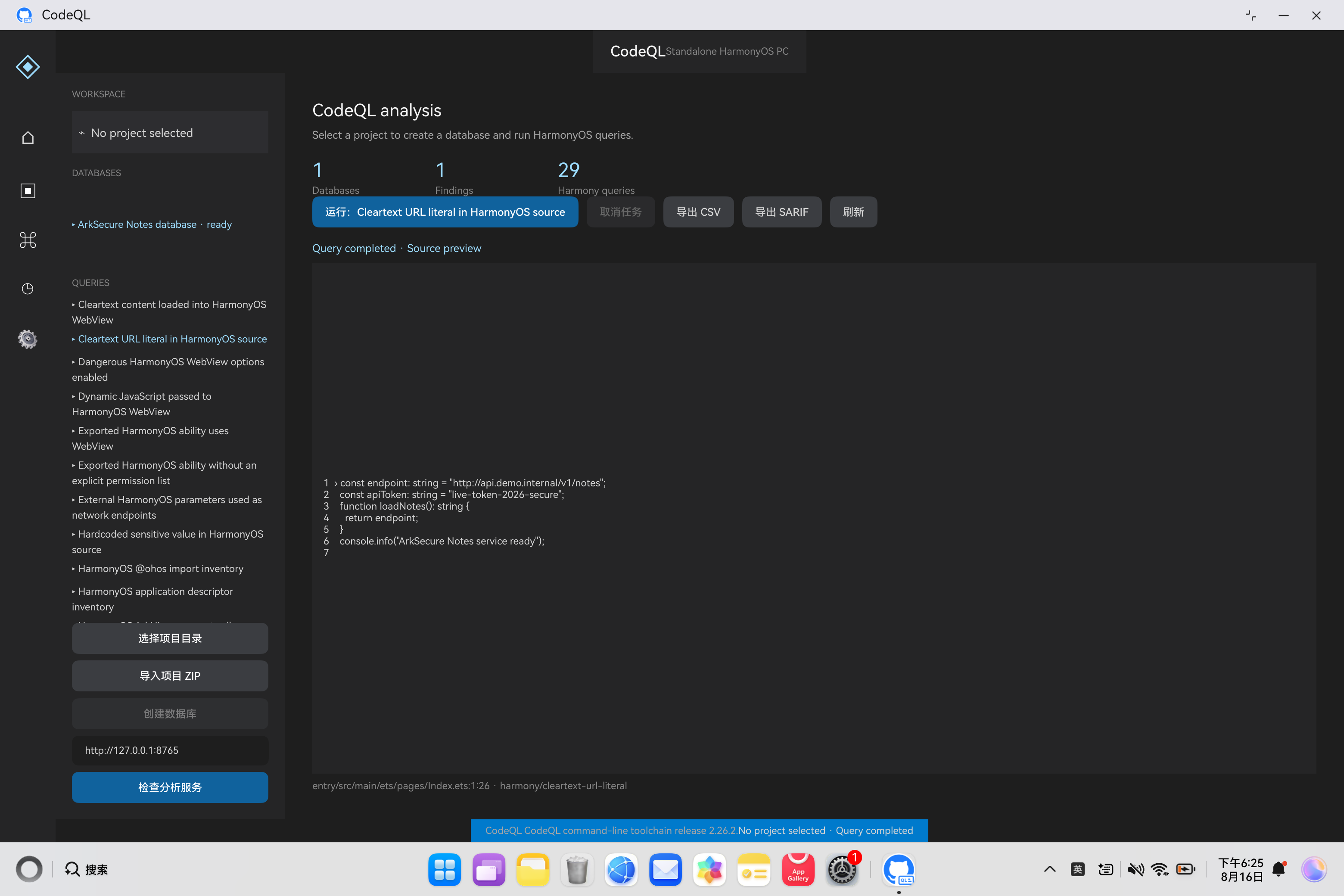1344x896 pixels.
Task: Export results with 导出 CSV
Action: pos(698,212)
